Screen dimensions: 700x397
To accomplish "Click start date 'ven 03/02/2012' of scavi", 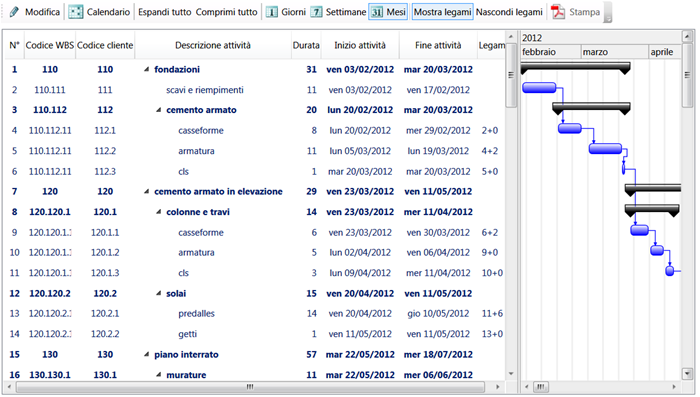I will 360,90.
